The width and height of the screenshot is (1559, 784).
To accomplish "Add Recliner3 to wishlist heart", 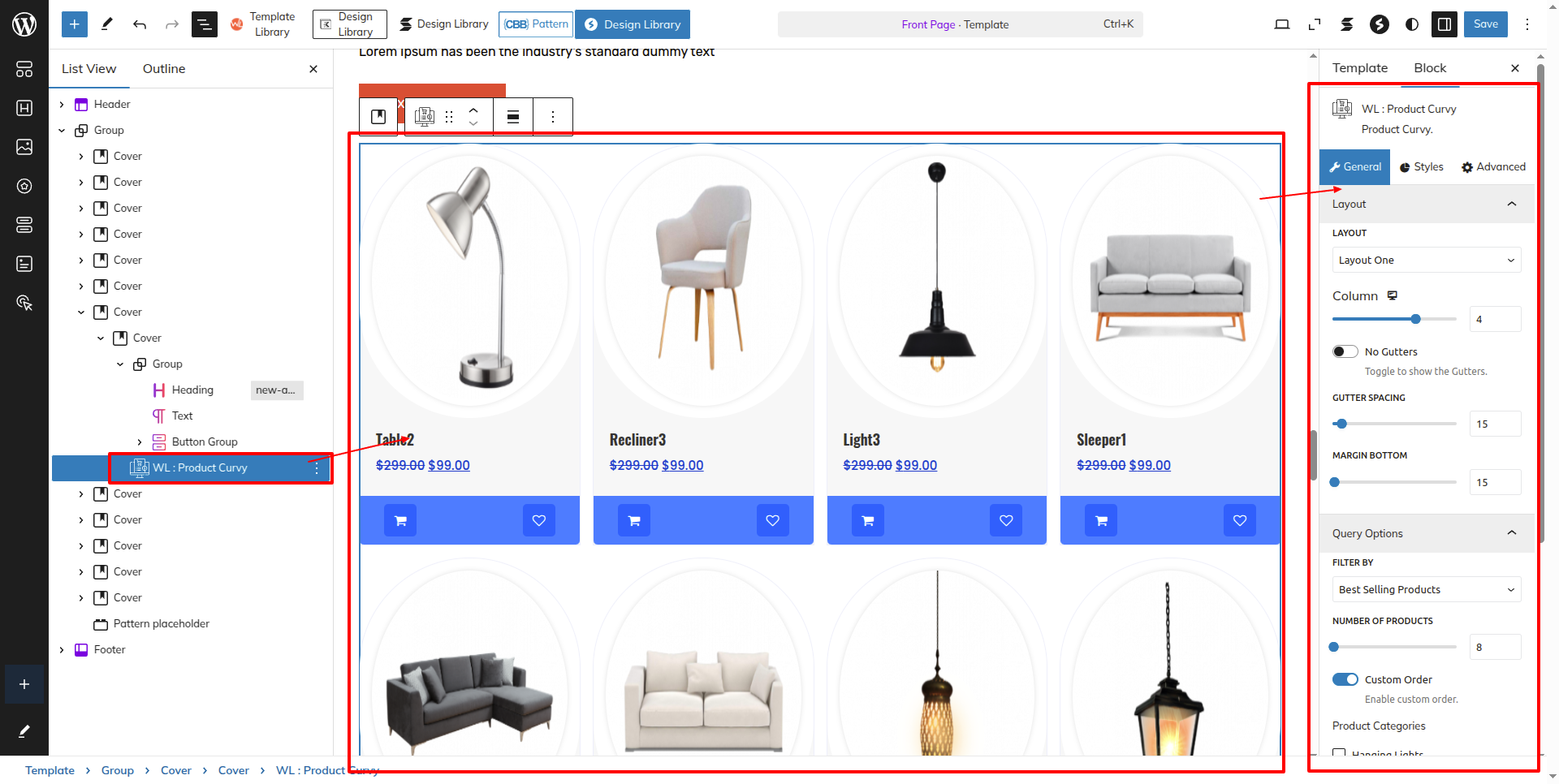I will point(772,521).
